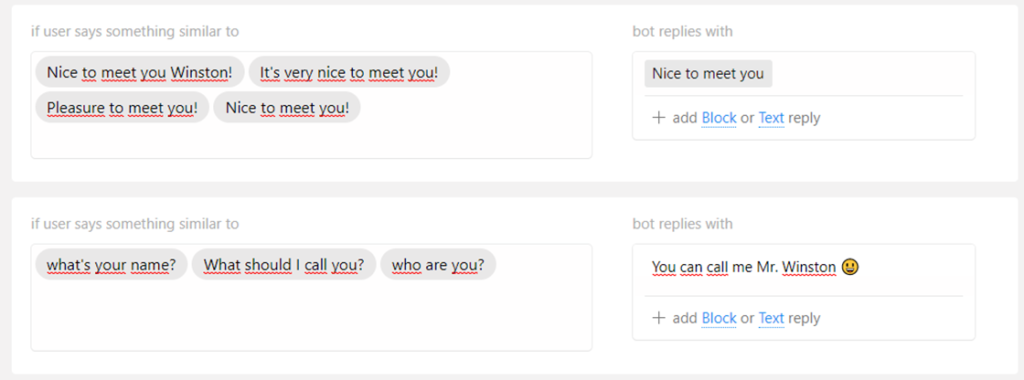This screenshot has width=1024, height=380.
Task: Add a Block reply in second rule
Action: [719, 318]
